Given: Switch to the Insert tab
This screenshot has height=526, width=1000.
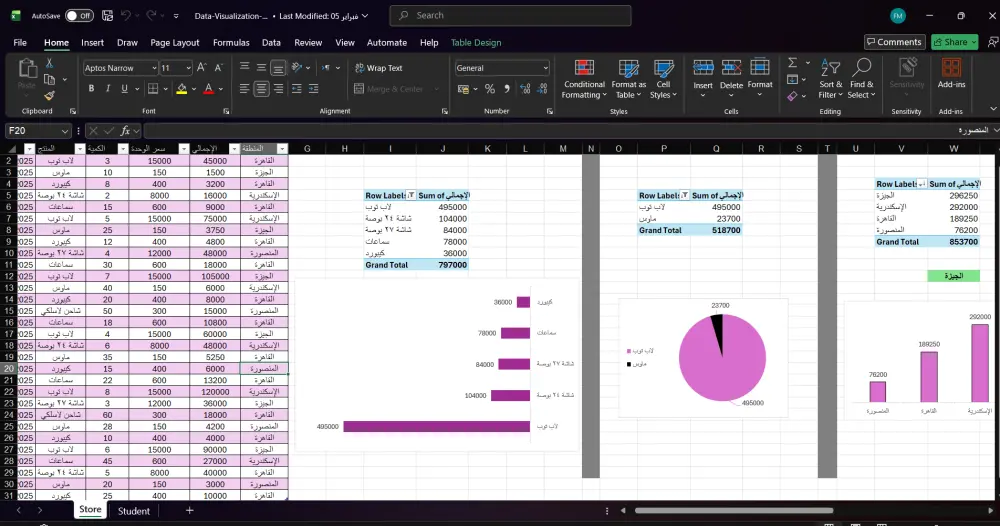Looking at the screenshot, I should point(92,43).
